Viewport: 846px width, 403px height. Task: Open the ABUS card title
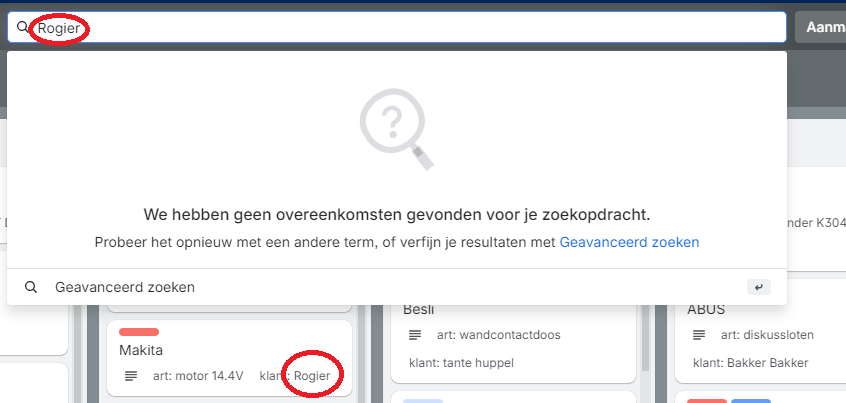point(706,310)
